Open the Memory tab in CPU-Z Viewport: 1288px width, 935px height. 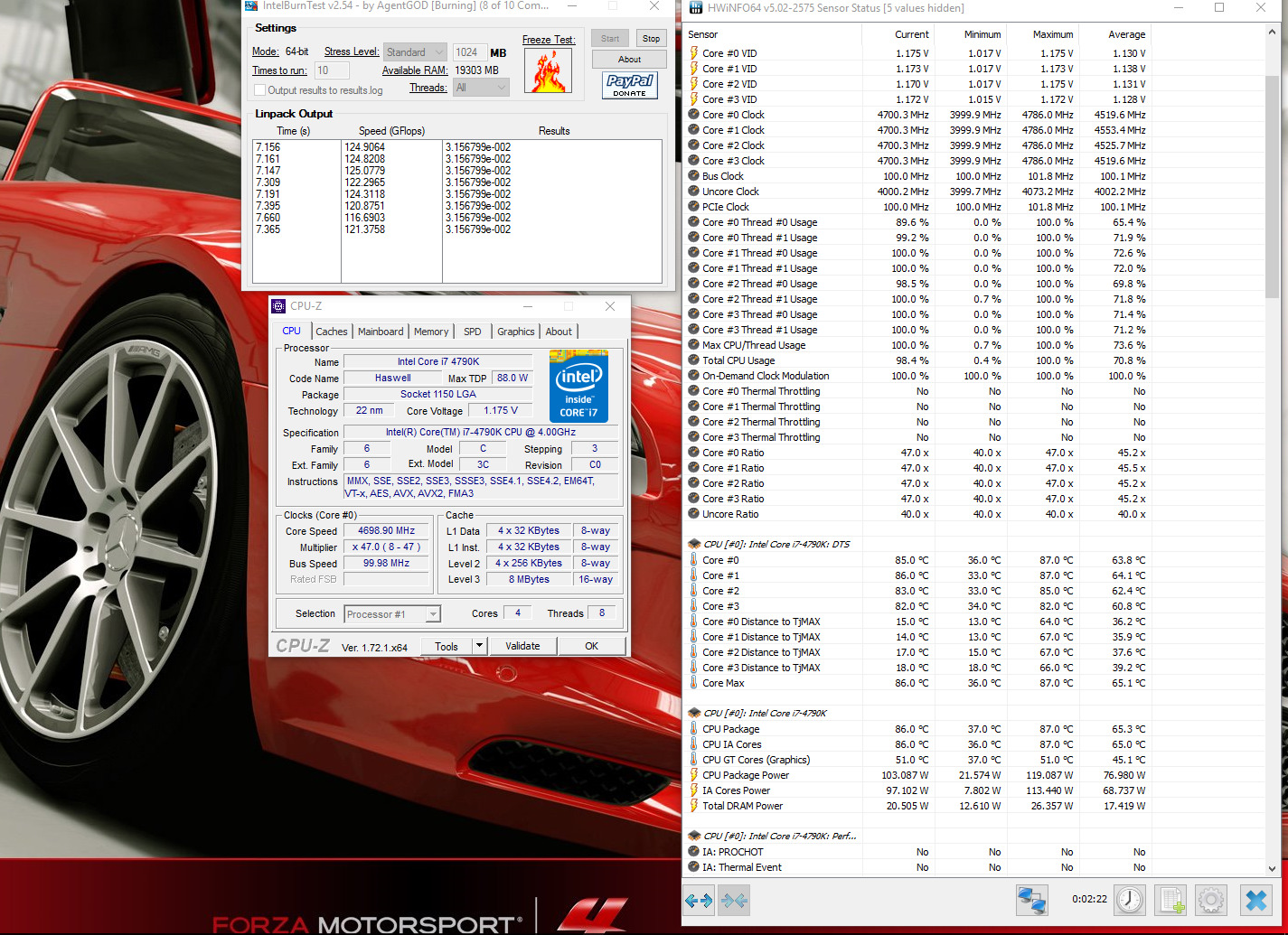click(x=431, y=332)
